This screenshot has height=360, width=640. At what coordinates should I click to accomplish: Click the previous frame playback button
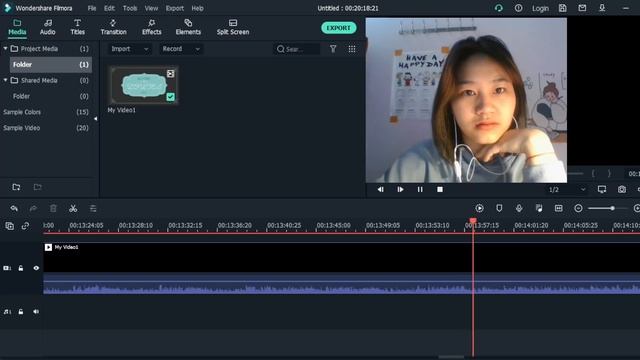tap(380, 189)
